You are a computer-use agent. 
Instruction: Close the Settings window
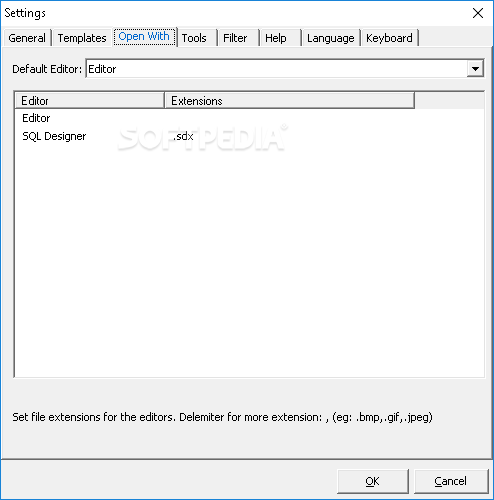[x=478, y=13]
